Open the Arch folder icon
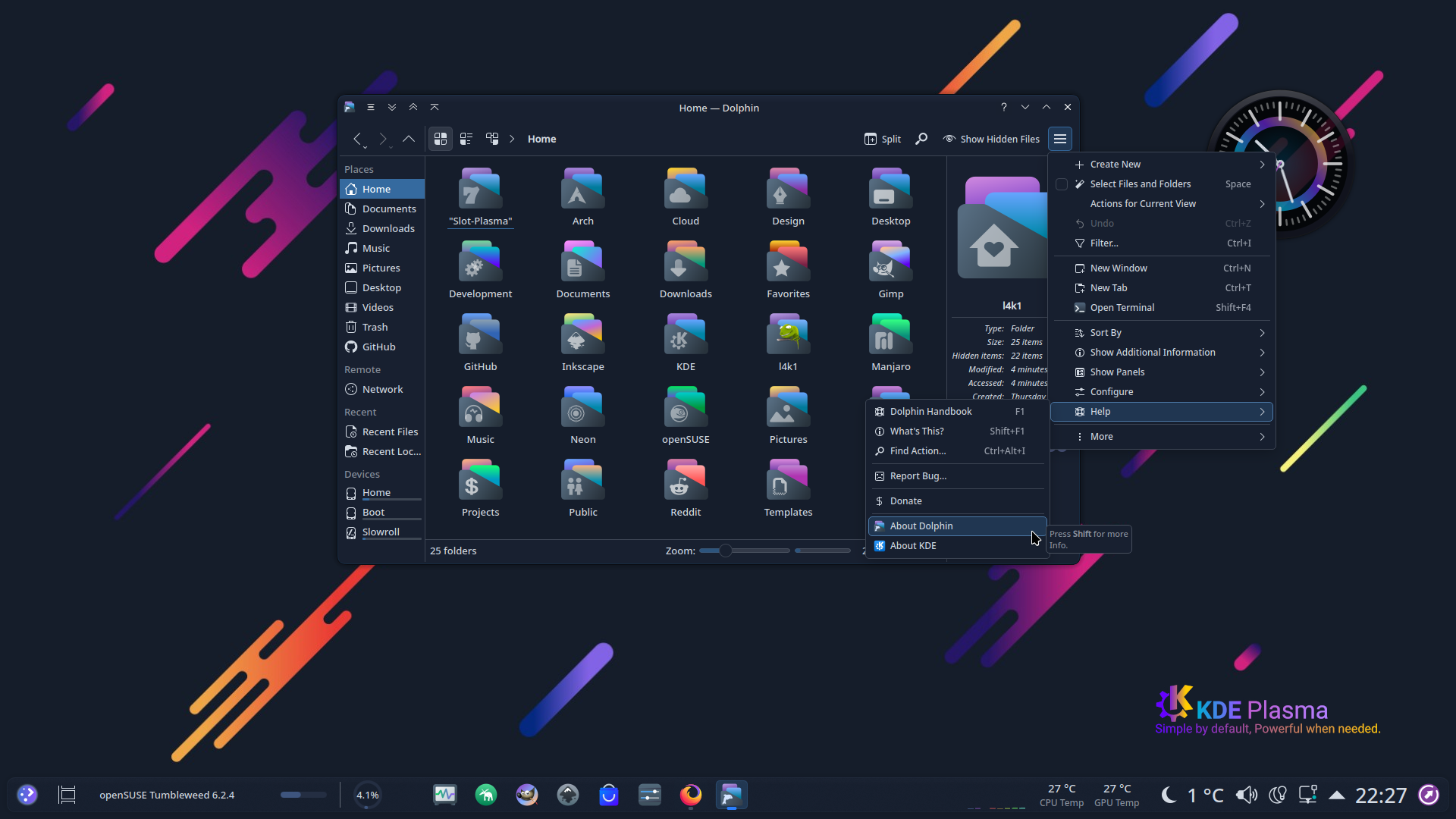Viewport: 1456px width, 819px height. (x=582, y=190)
